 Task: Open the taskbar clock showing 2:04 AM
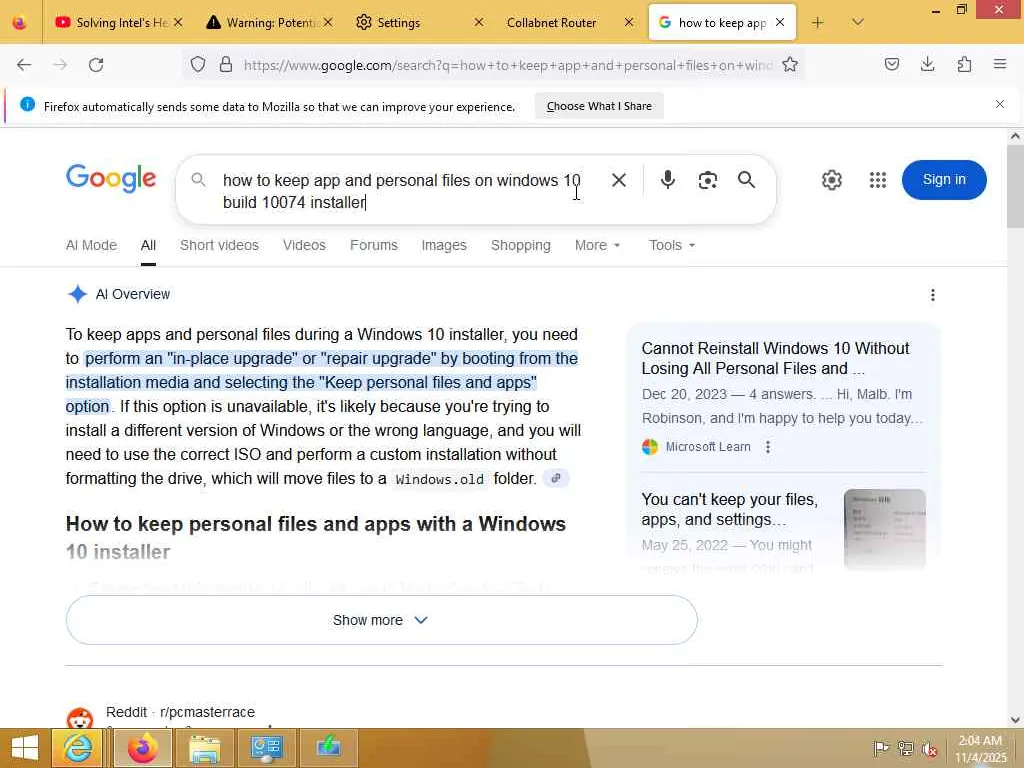click(x=980, y=748)
